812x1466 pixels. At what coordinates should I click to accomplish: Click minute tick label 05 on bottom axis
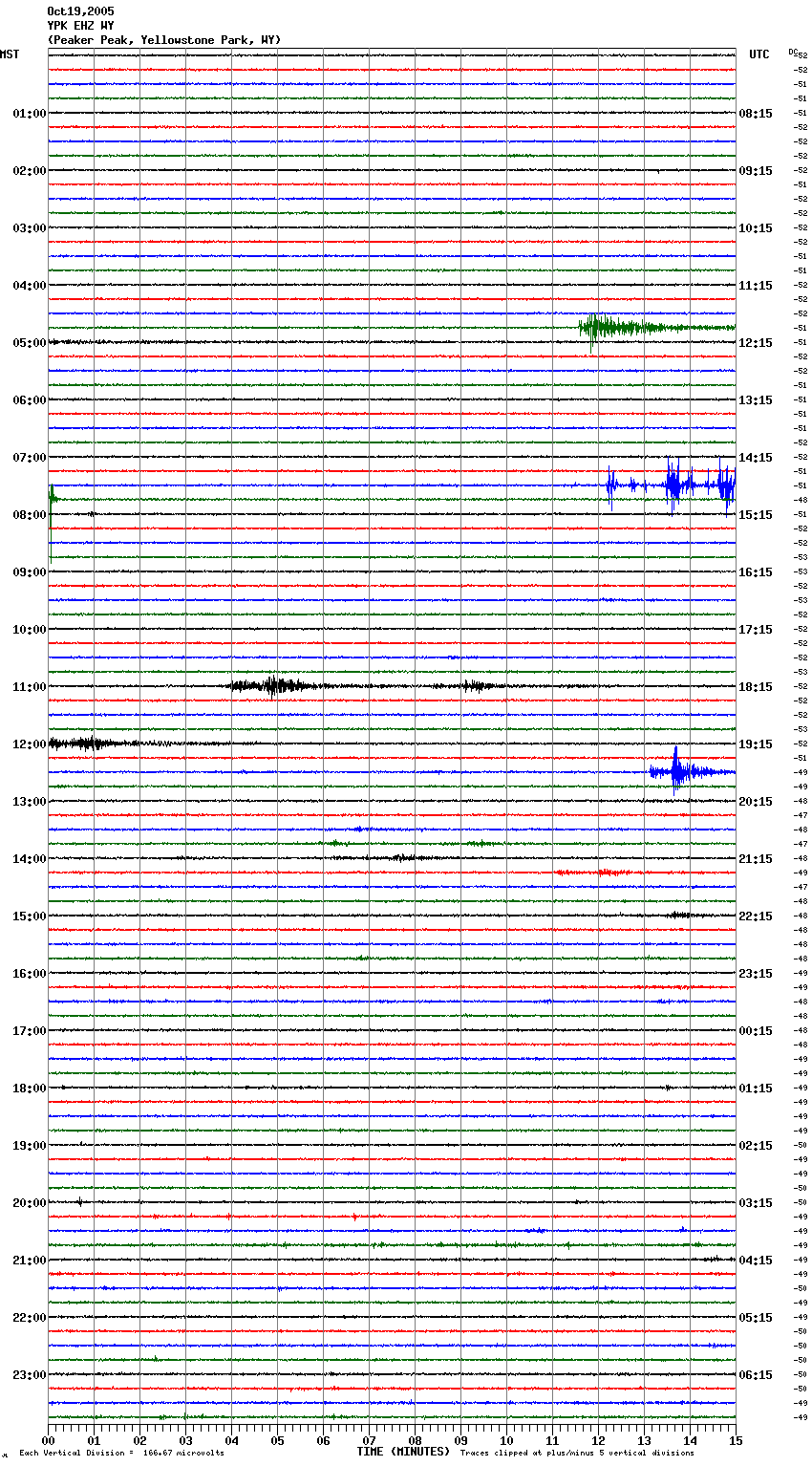click(277, 1440)
